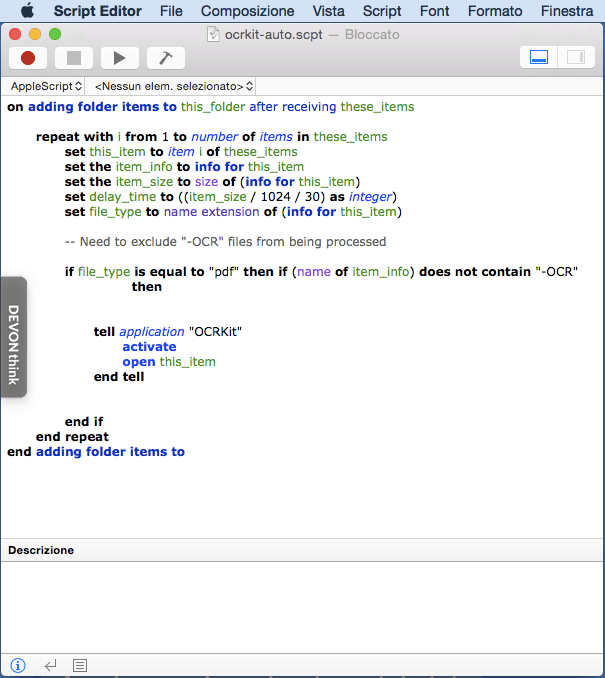Click the 'integer' keyword in the delay_time line

tap(370, 197)
